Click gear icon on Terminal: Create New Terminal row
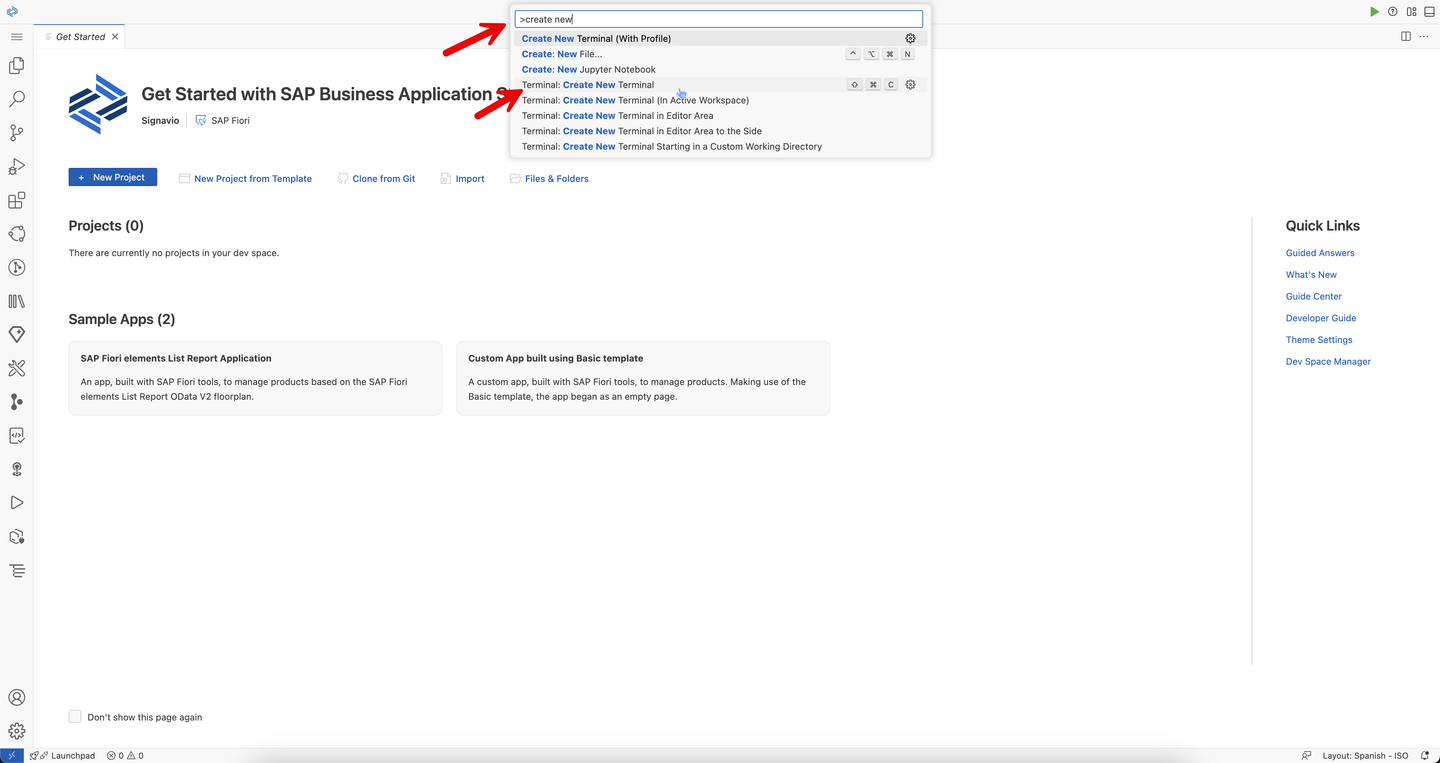This screenshot has width=1440, height=763. coord(910,85)
